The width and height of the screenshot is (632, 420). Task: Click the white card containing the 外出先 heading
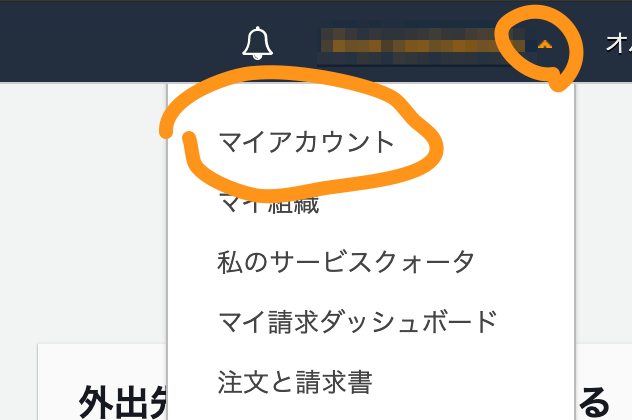102,382
